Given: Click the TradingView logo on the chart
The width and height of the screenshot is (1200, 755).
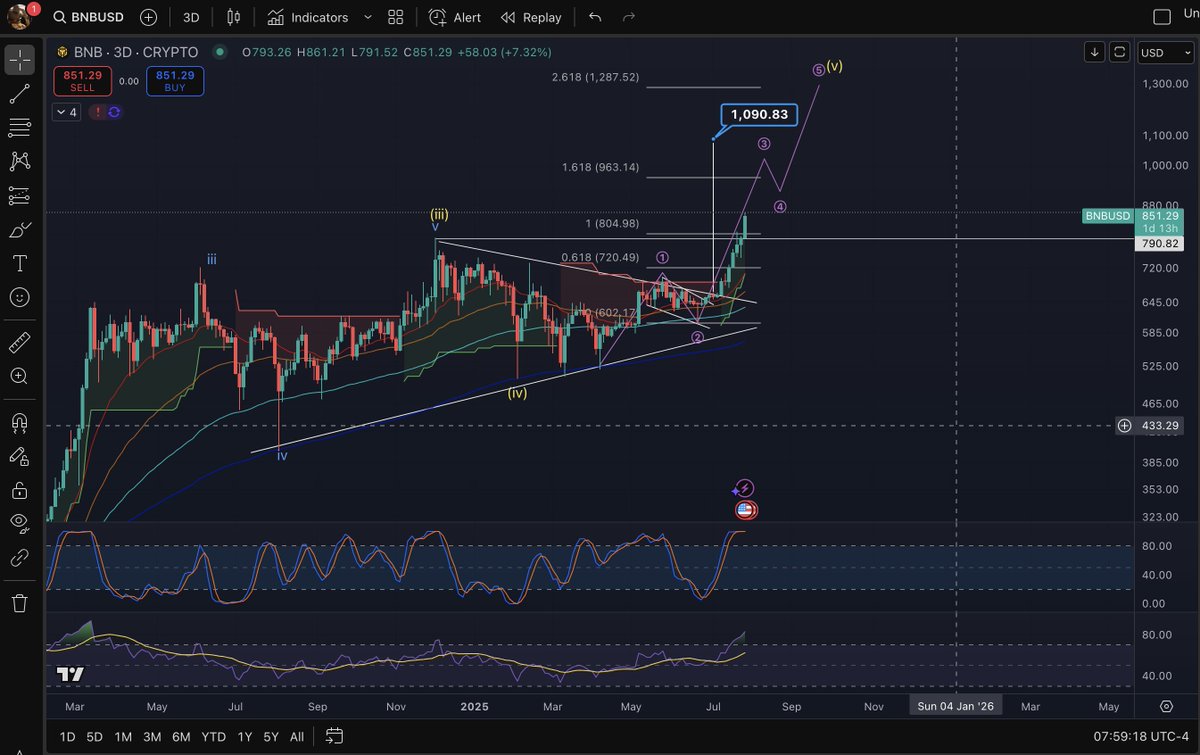Looking at the screenshot, I should [69, 674].
